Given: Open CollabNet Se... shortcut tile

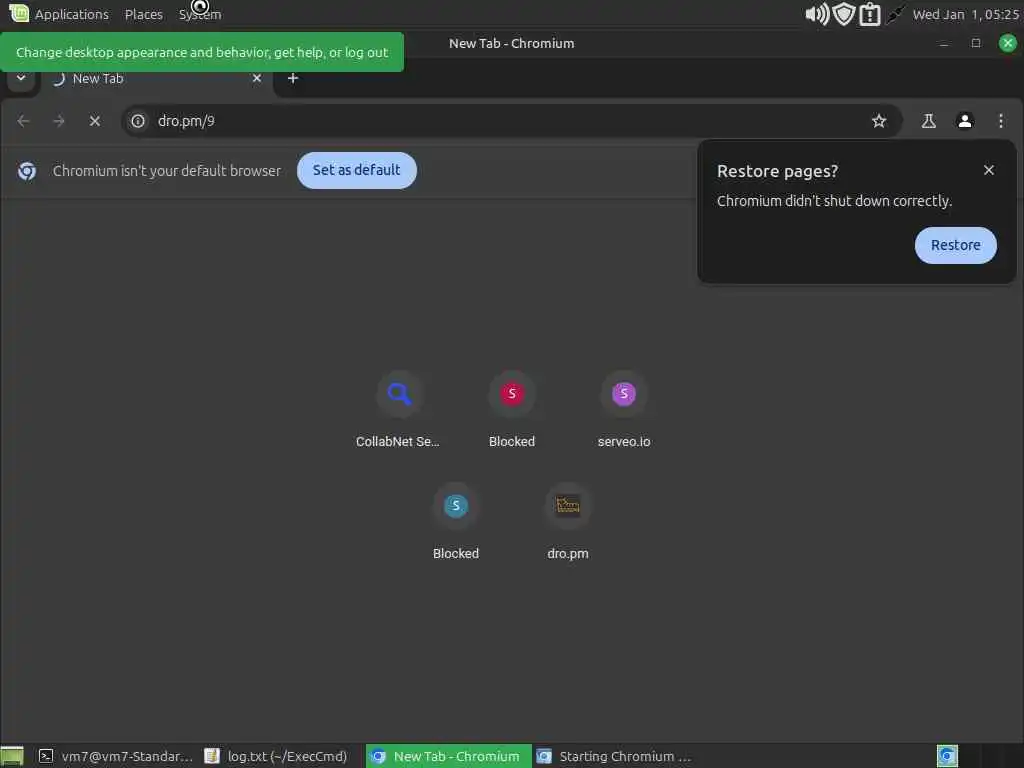Looking at the screenshot, I should tap(398, 409).
